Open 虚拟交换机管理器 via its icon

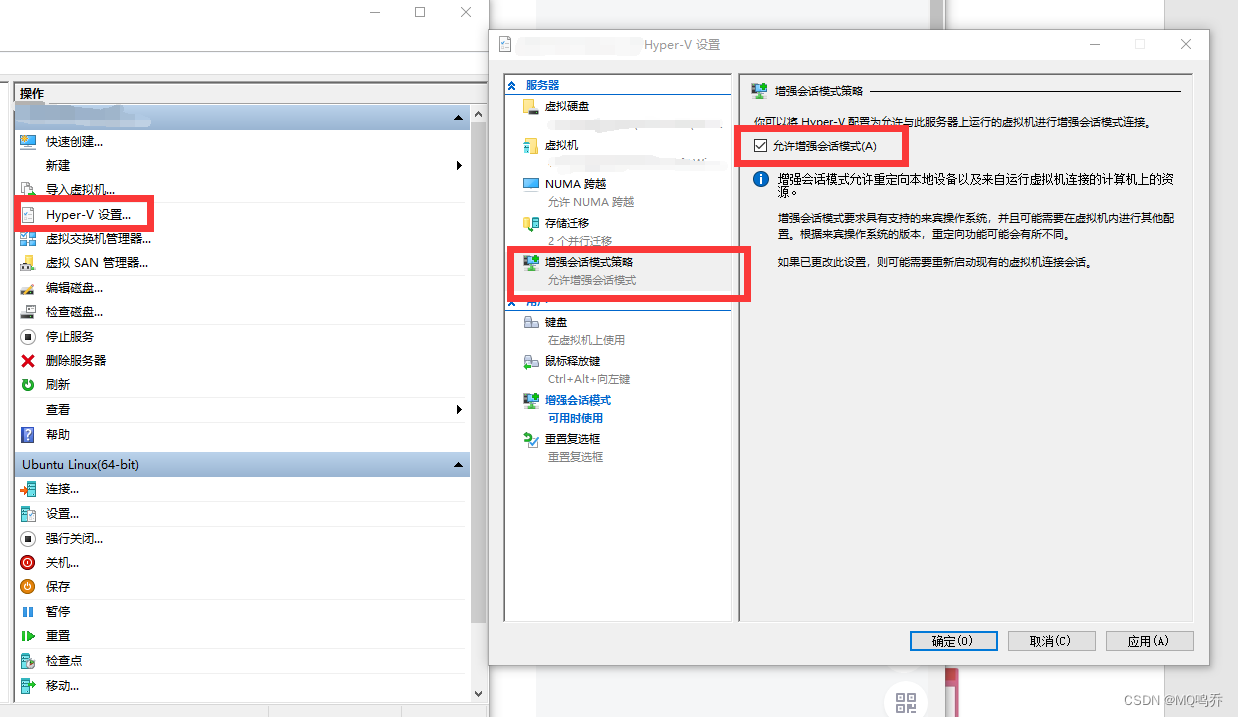pyautogui.click(x=28, y=239)
